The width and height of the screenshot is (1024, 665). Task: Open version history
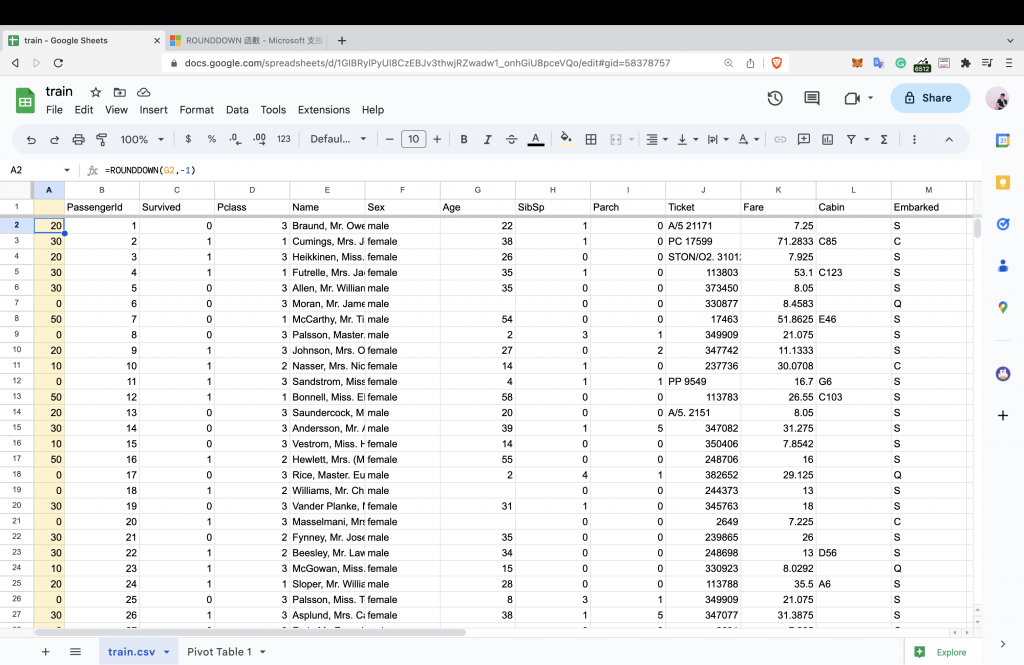[x=775, y=98]
